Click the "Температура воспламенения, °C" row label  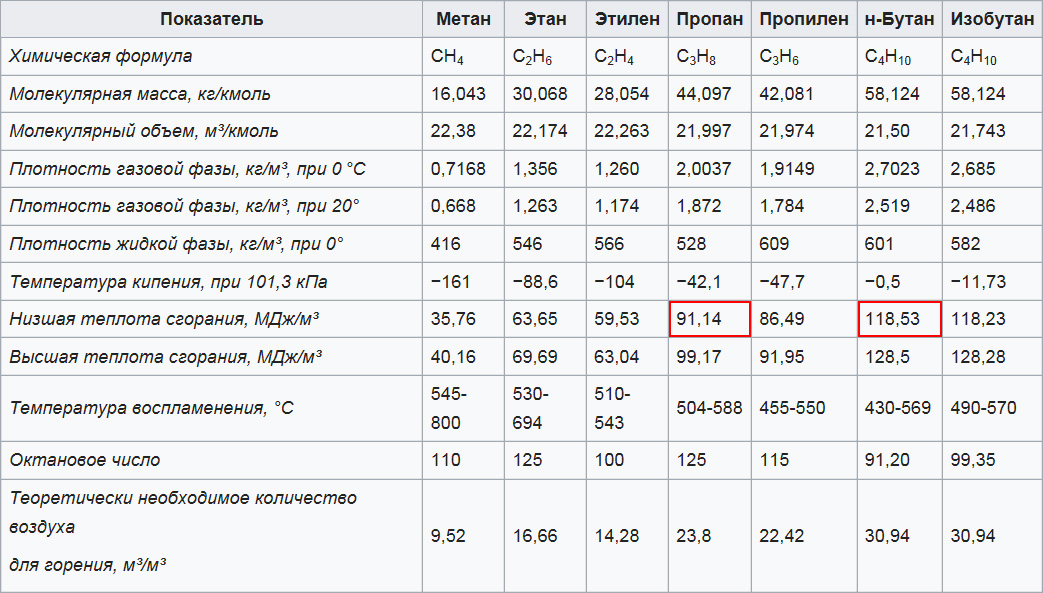pos(151,408)
